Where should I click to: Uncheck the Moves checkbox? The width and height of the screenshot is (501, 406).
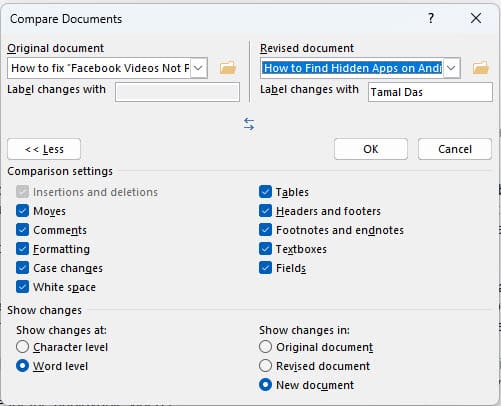point(22,211)
